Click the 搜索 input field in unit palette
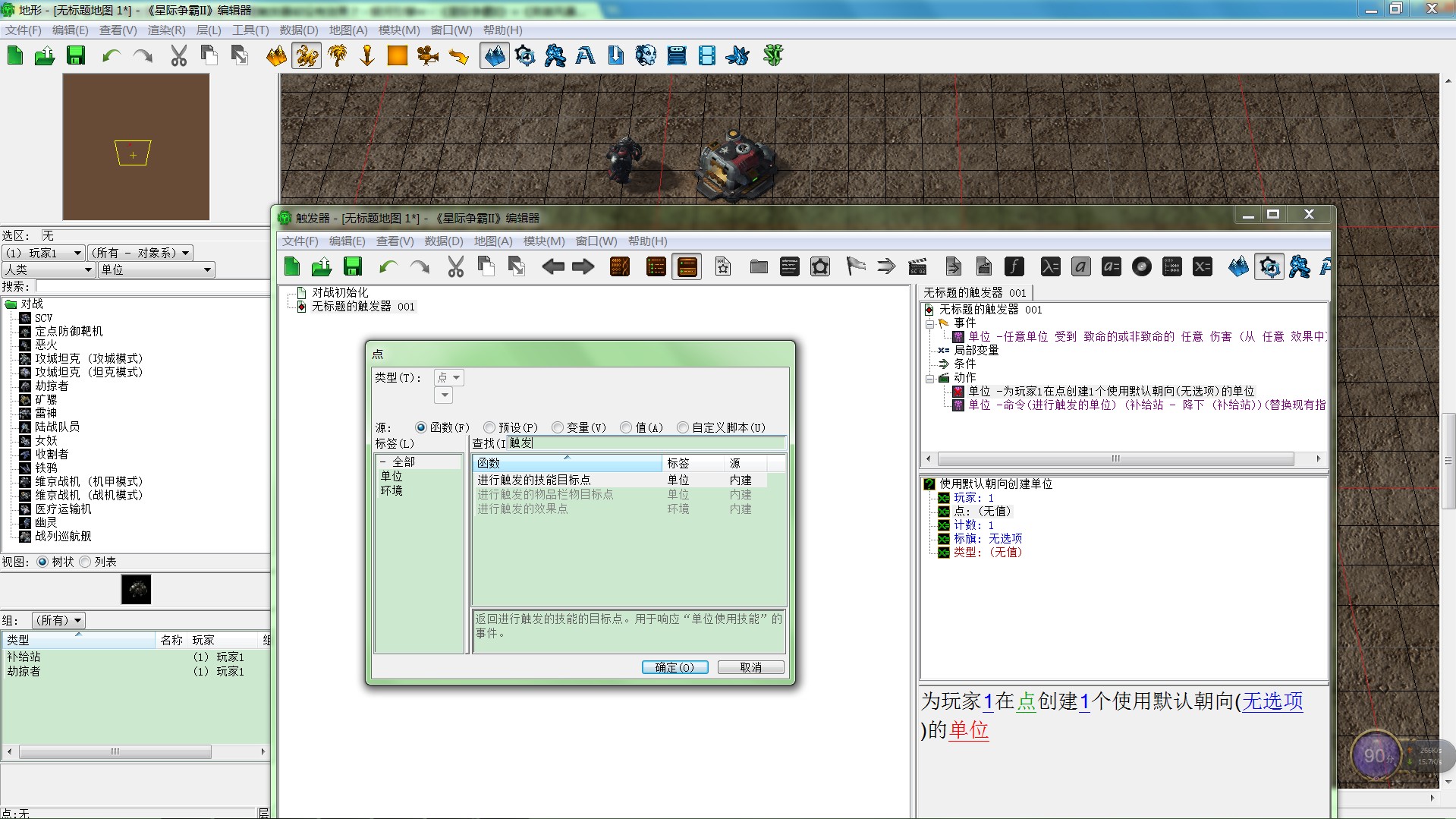This screenshot has height=819, width=1456. (x=152, y=286)
